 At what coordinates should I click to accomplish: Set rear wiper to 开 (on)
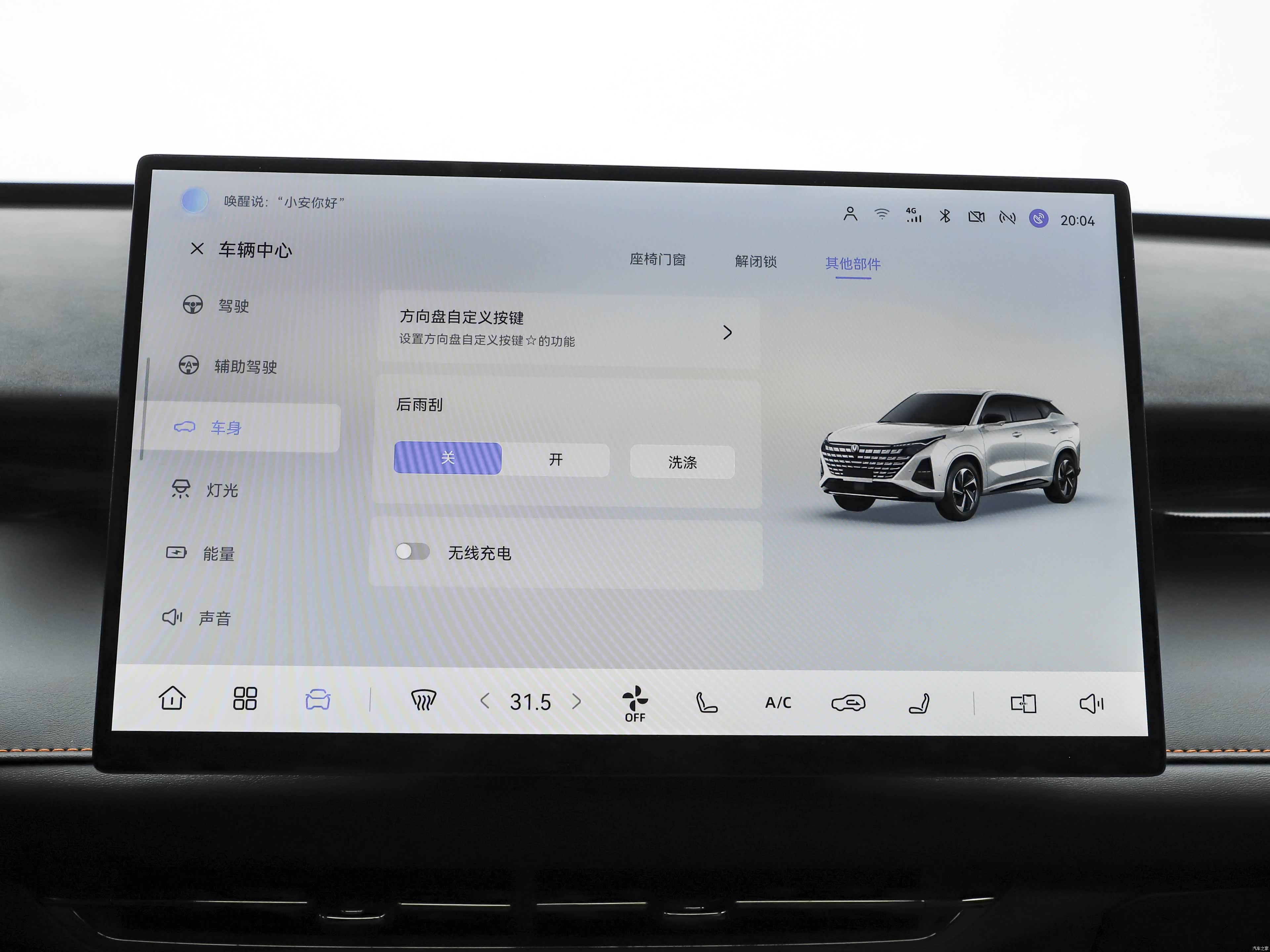coord(555,460)
